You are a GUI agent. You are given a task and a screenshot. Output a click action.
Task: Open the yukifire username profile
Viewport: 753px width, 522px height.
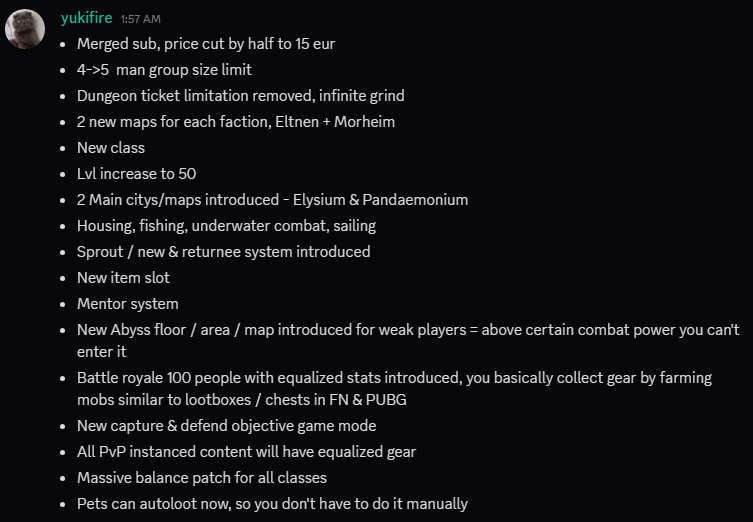point(86,18)
